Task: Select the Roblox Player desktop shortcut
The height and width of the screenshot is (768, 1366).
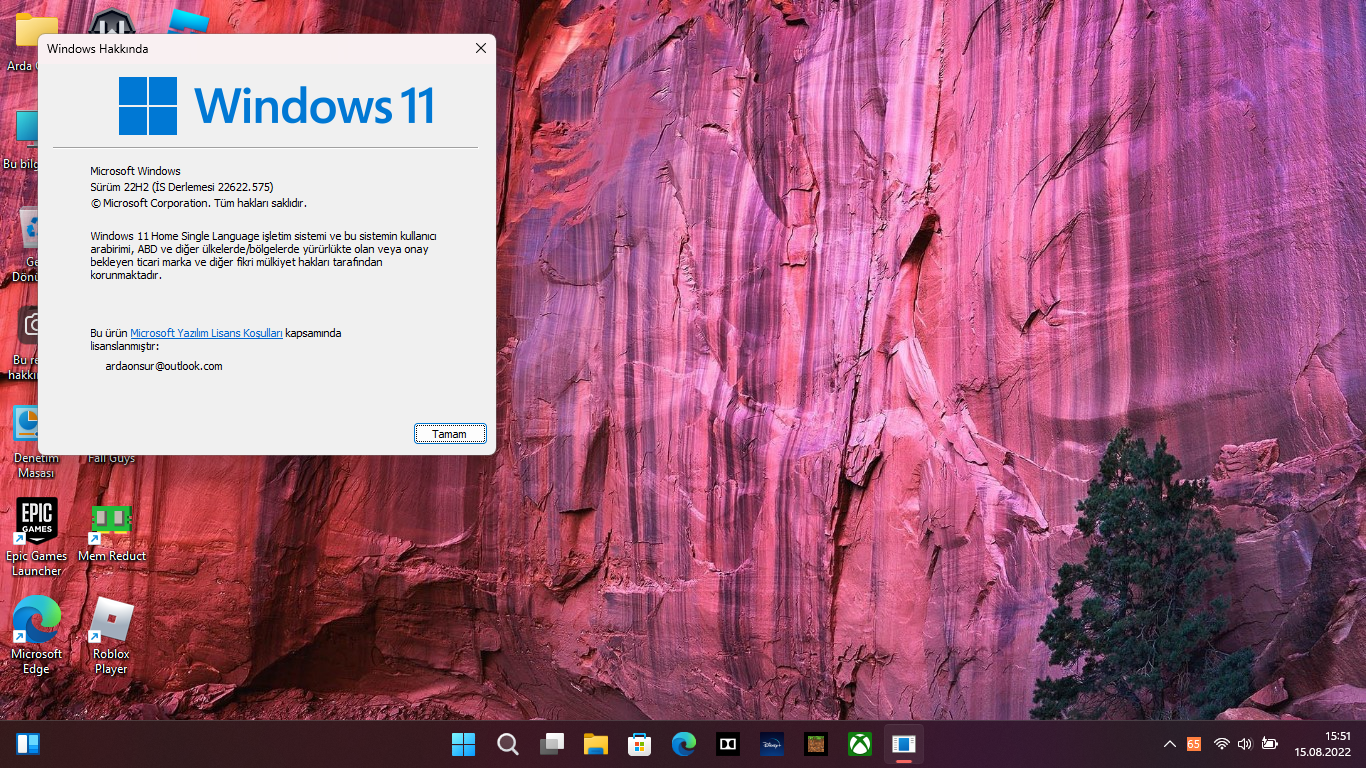Action: 111,635
